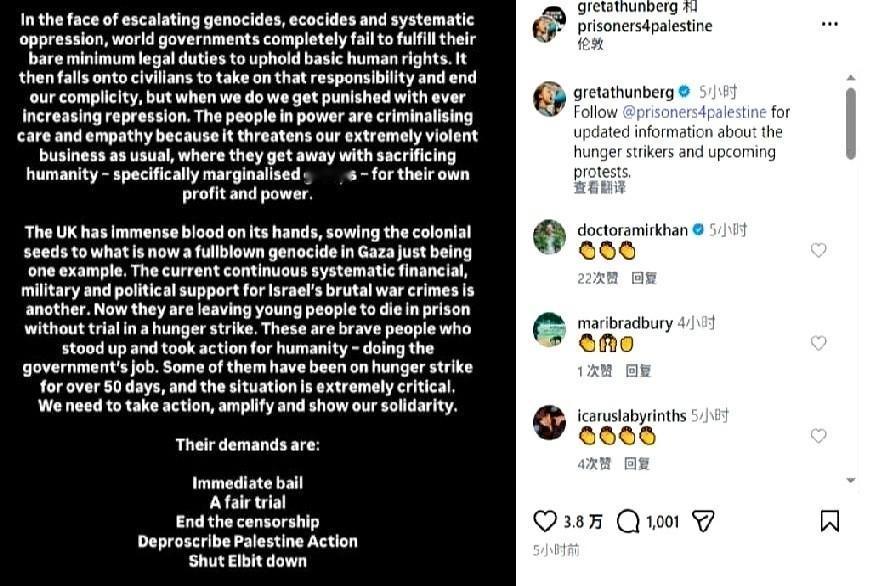Screen dimensions: 879x586
Task: Open doctoramirkhan's profile avatar
Action: coord(549,237)
